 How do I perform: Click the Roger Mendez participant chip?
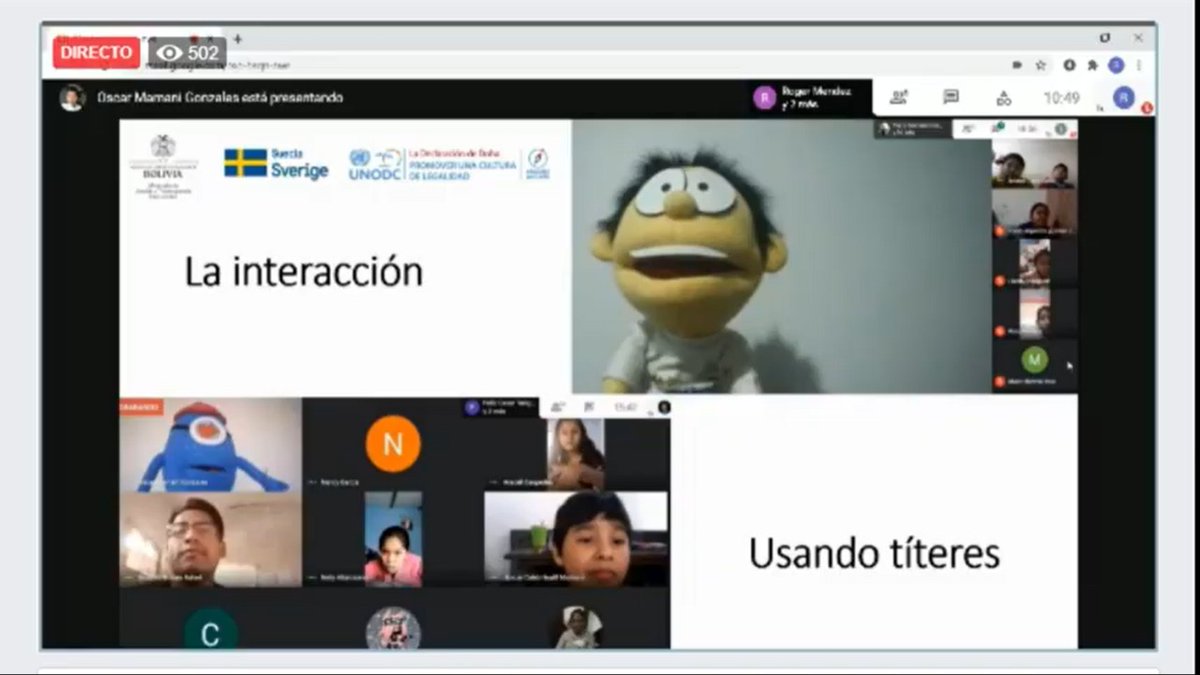pos(803,97)
